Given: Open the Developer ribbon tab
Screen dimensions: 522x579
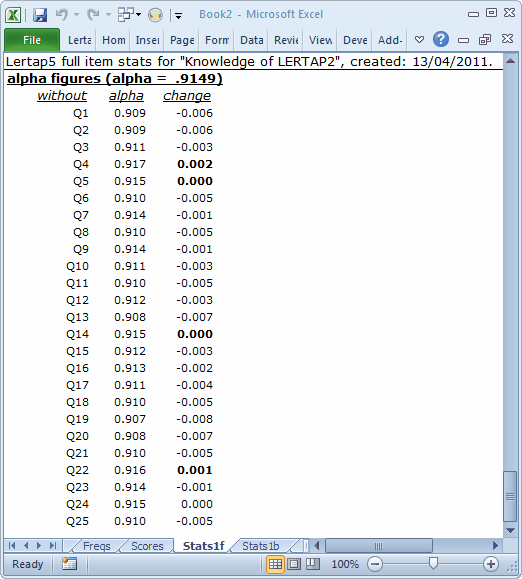Looking at the screenshot, I should [x=355, y=40].
